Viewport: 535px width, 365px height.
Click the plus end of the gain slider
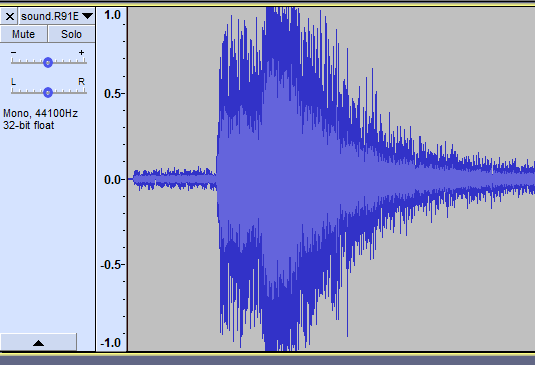click(81, 52)
